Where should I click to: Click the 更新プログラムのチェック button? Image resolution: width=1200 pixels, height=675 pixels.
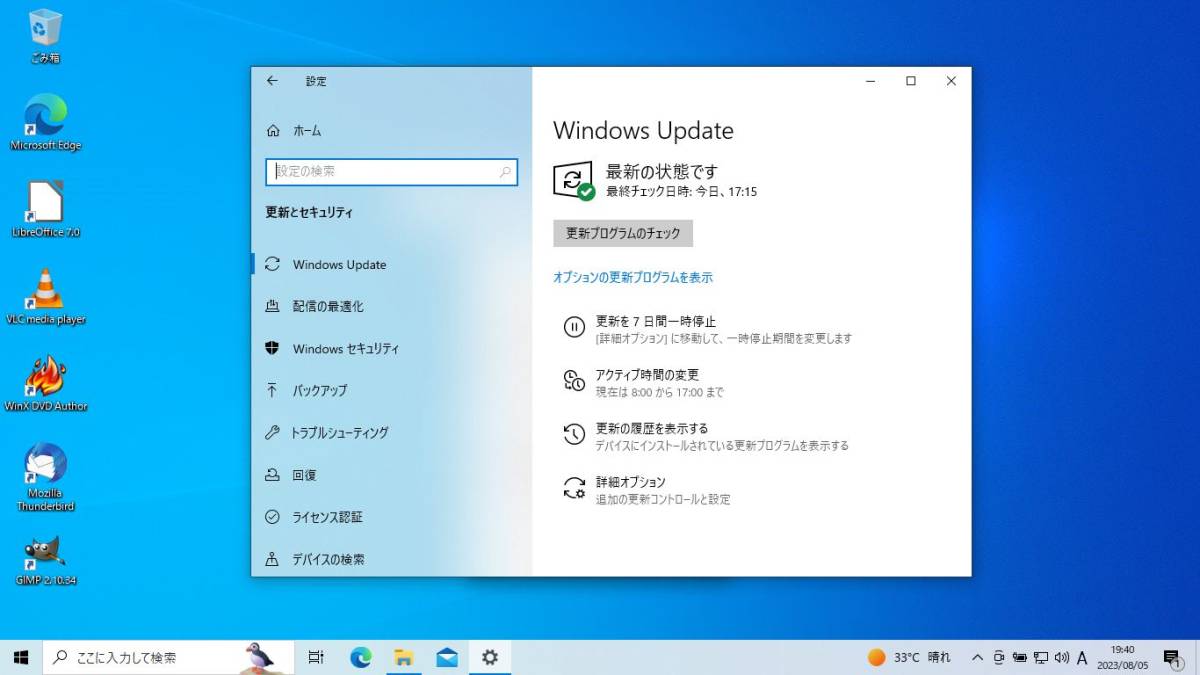(x=623, y=233)
